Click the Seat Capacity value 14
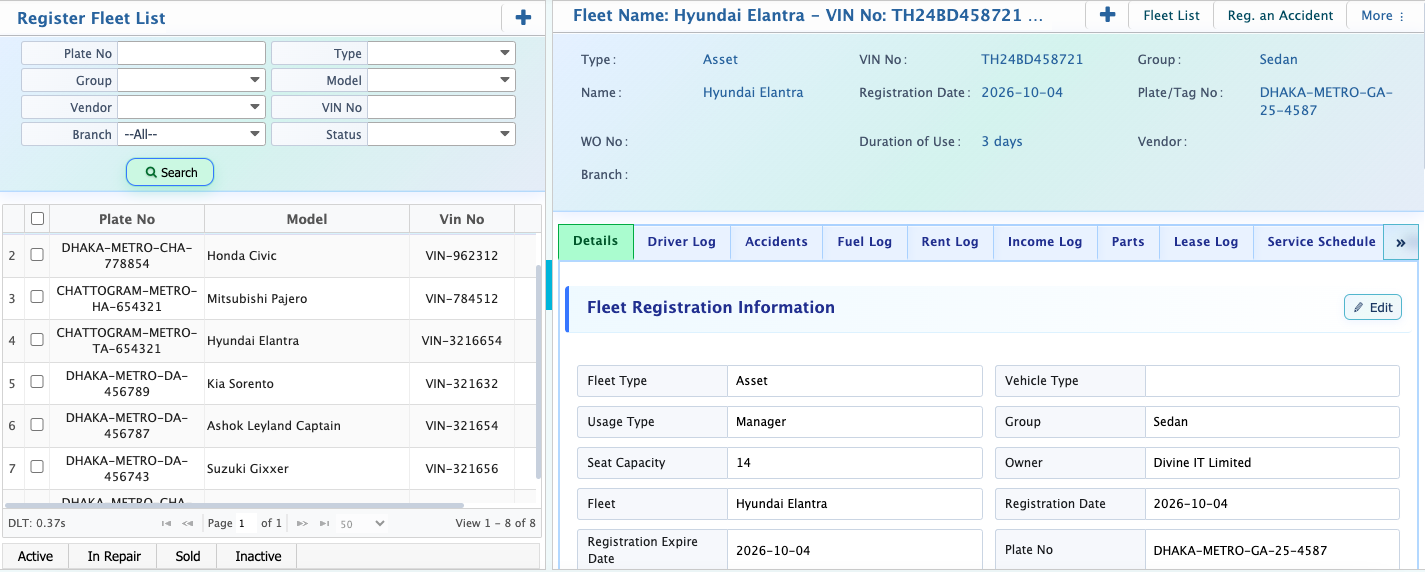The width and height of the screenshot is (1425, 572). [855, 463]
